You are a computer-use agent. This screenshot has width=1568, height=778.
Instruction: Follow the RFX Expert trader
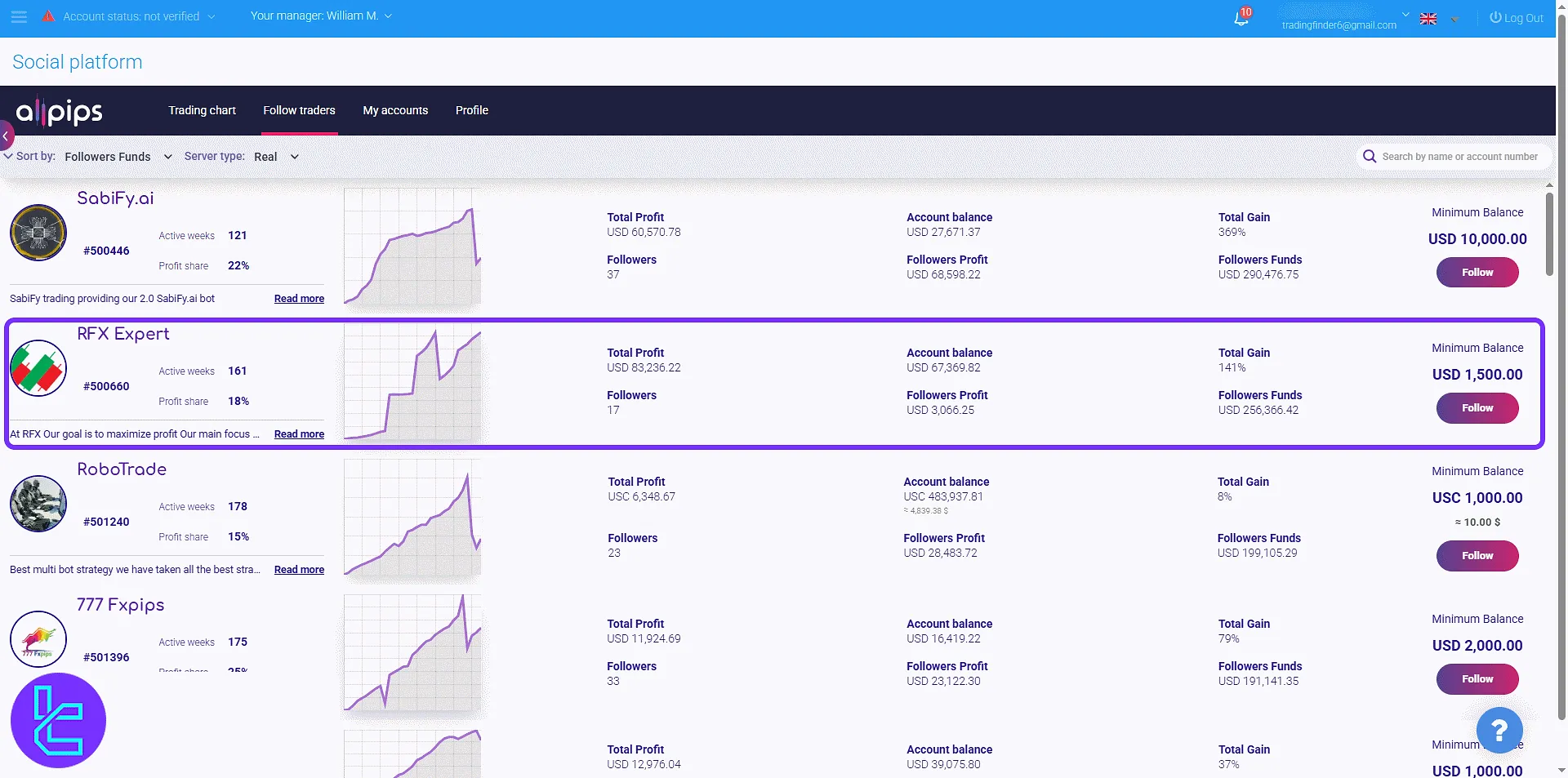tap(1477, 408)
